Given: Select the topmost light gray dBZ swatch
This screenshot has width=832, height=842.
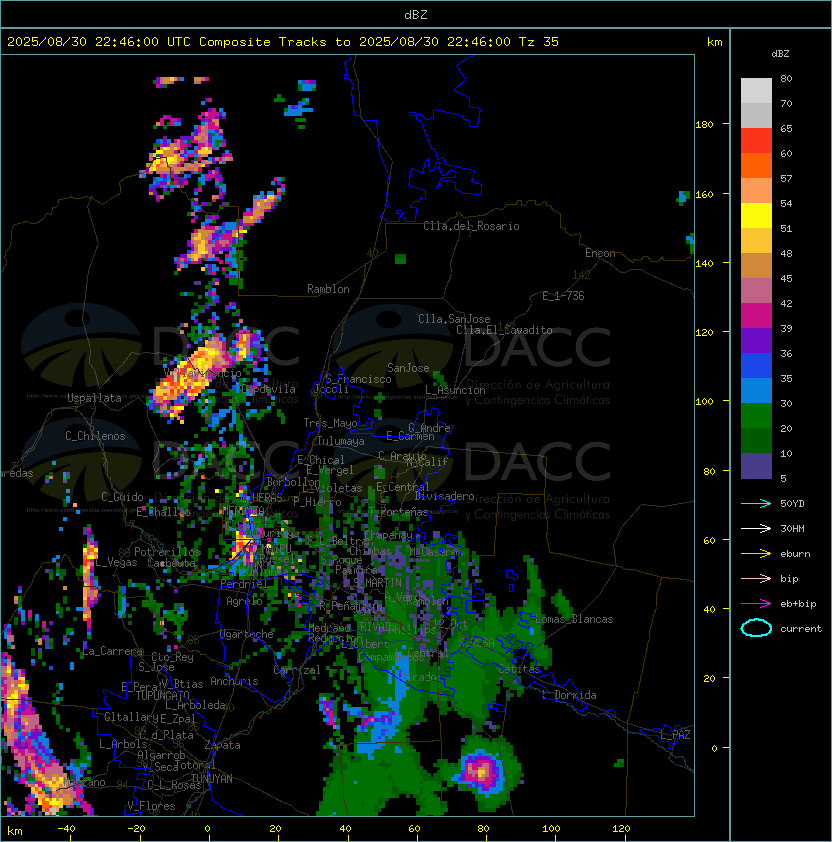Looking at the screenshot, I should 756,91.
